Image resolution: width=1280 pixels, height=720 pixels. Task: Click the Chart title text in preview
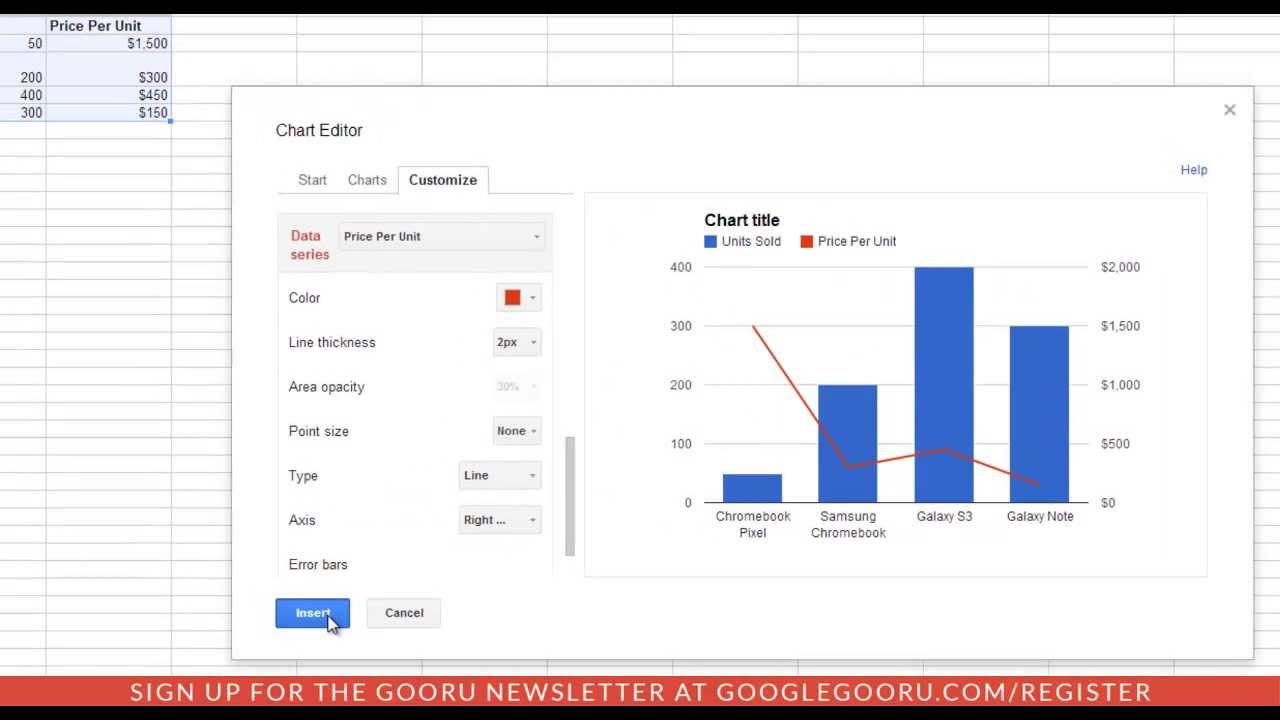(x=742, y=220)
